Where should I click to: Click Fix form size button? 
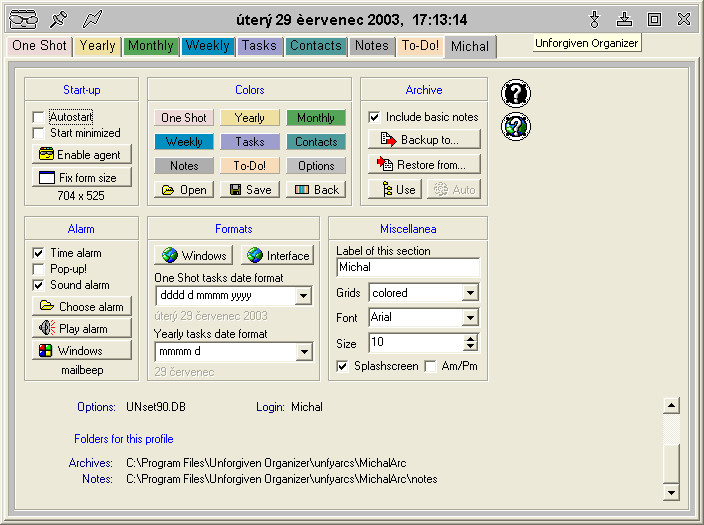[x=82, y=177]
